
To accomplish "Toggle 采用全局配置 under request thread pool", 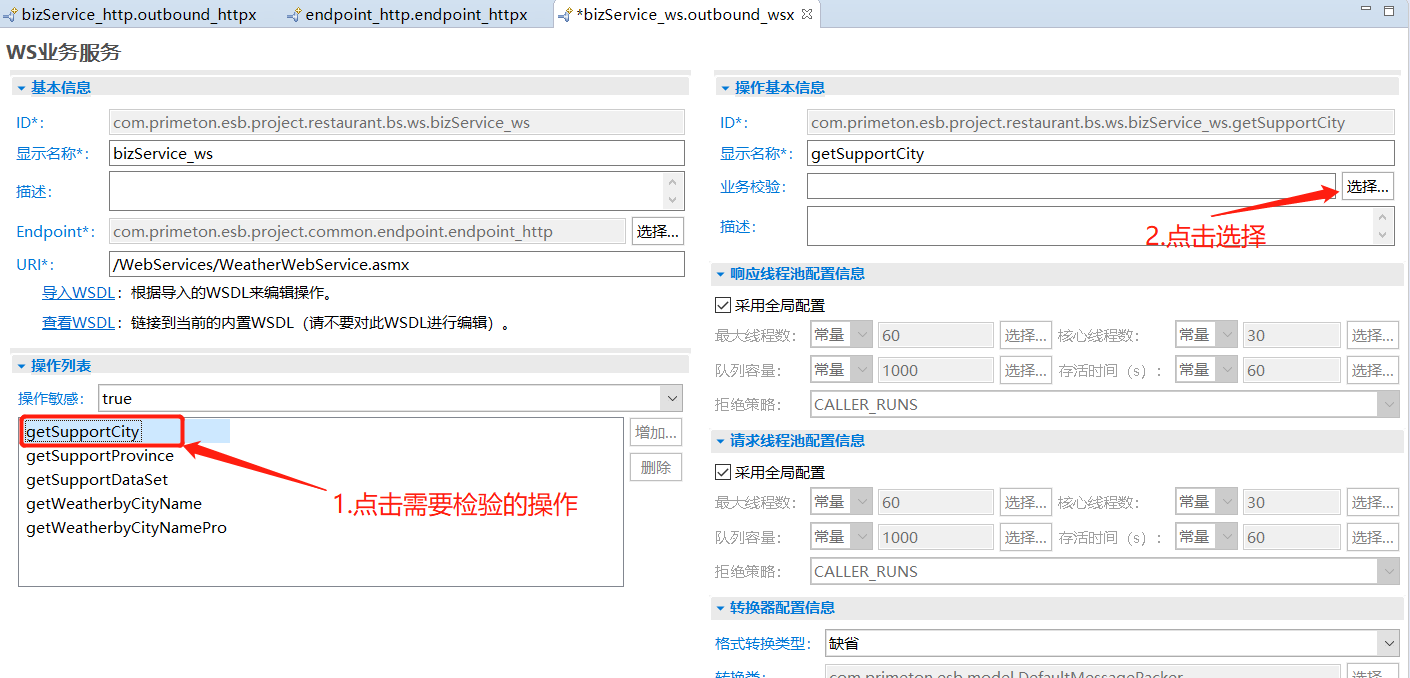I will pyautogui.click(x=723, y=473).
